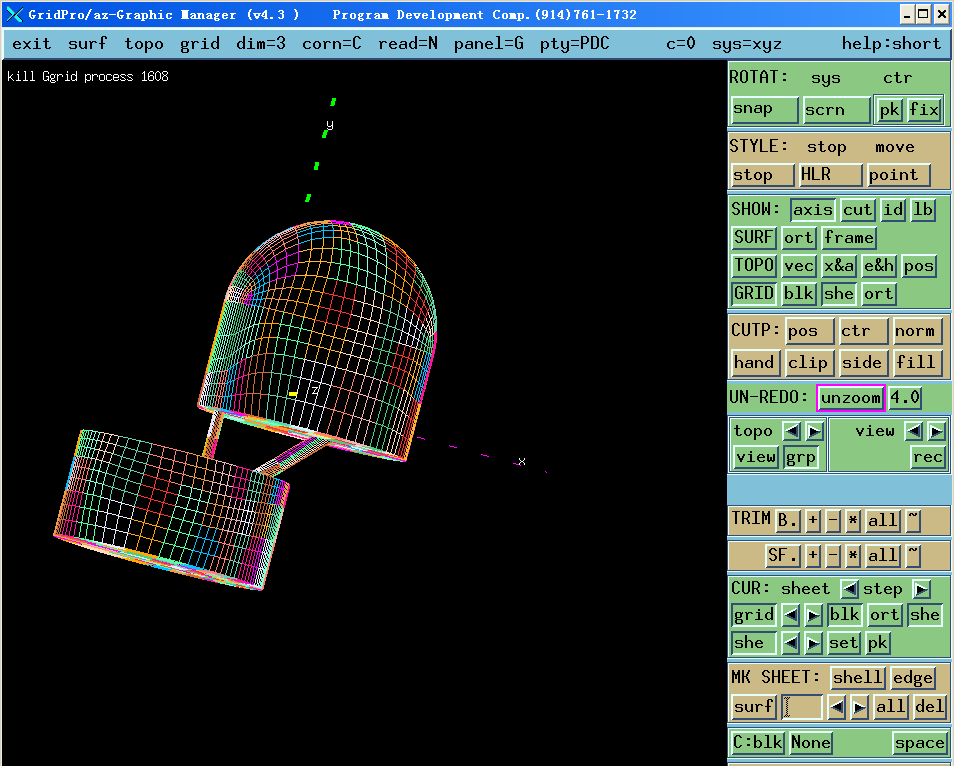Click the topo previous arrow
The height and width of the screenshot is (766, 954).
tap(791, 431)
